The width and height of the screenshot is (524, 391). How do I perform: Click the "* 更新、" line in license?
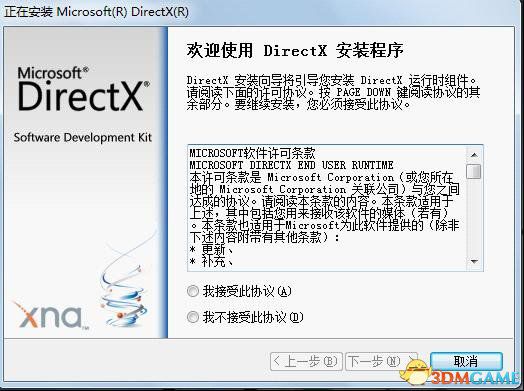211,249
